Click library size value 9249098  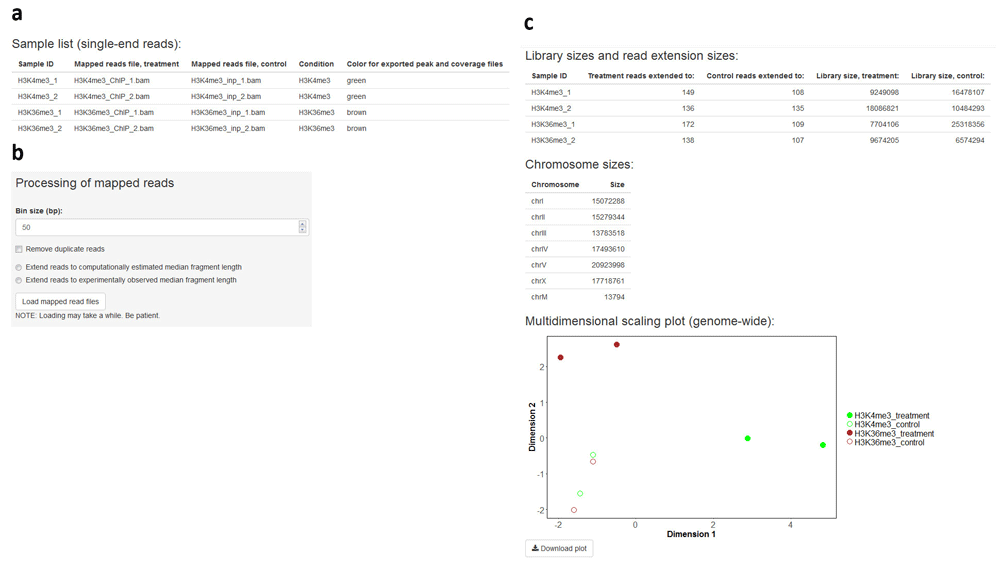point(884,92)
